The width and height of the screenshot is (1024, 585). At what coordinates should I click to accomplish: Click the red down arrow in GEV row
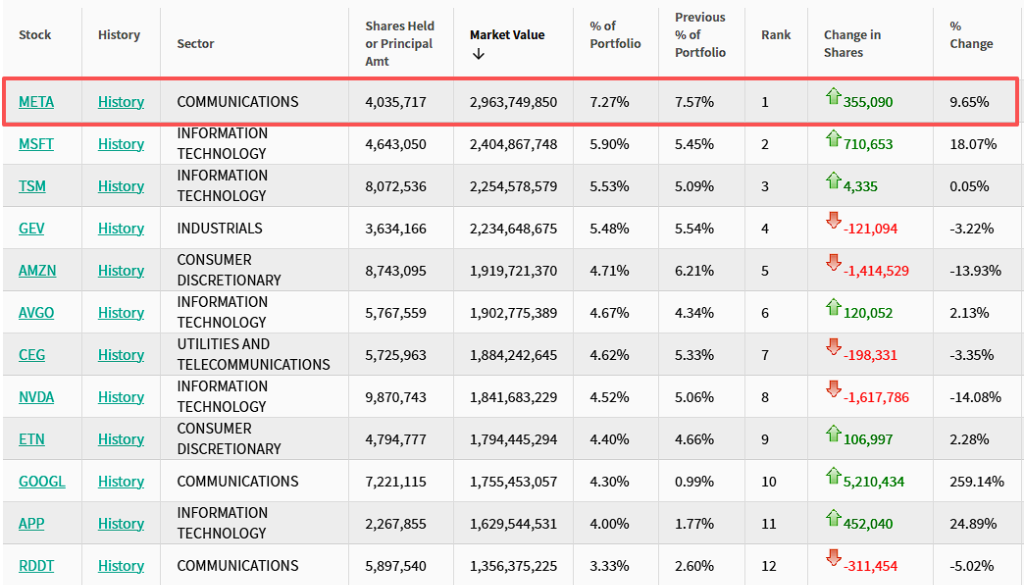click(x=833, y=222)
